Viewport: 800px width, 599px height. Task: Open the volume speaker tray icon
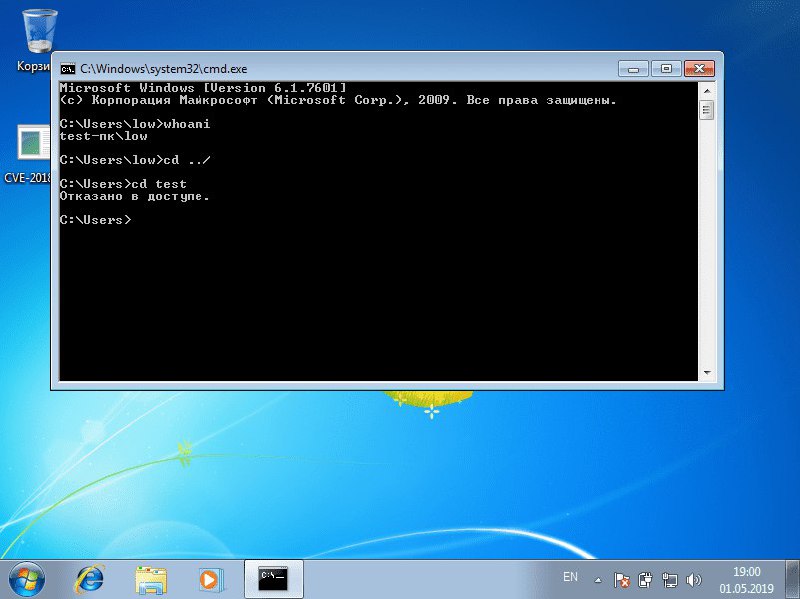click(693, 580)
